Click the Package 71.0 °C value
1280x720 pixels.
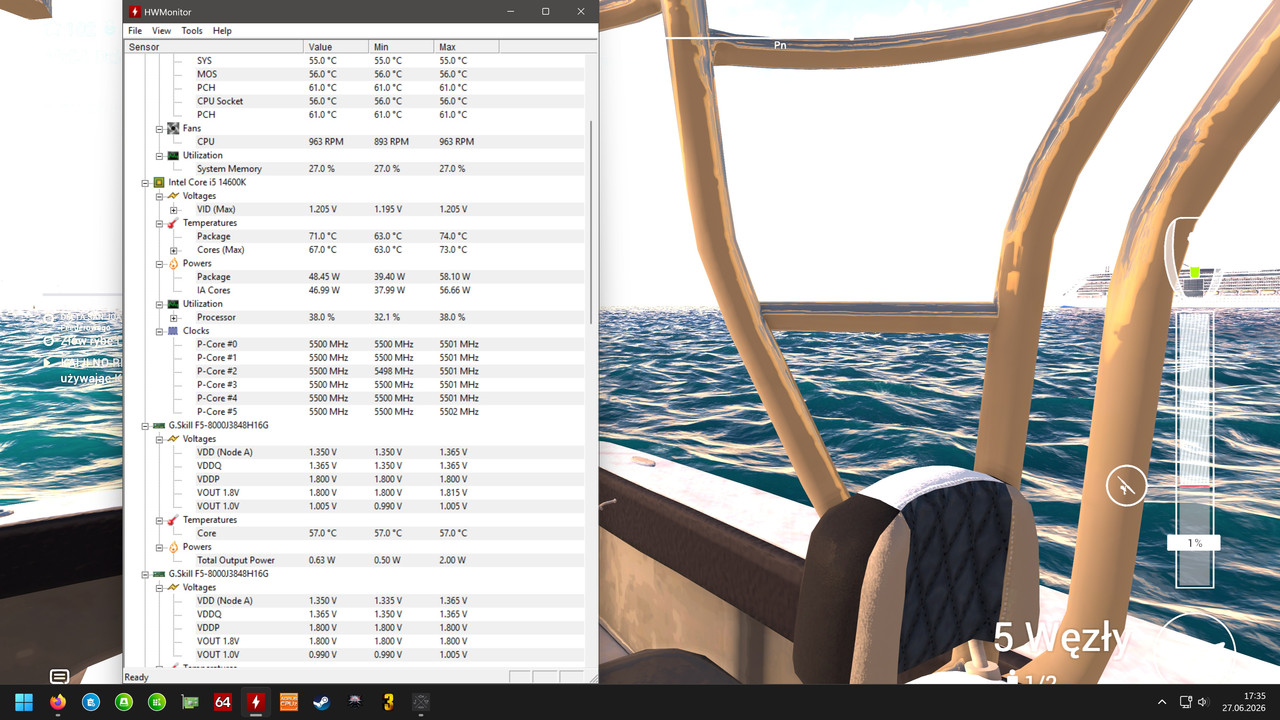tap(323, 236)
